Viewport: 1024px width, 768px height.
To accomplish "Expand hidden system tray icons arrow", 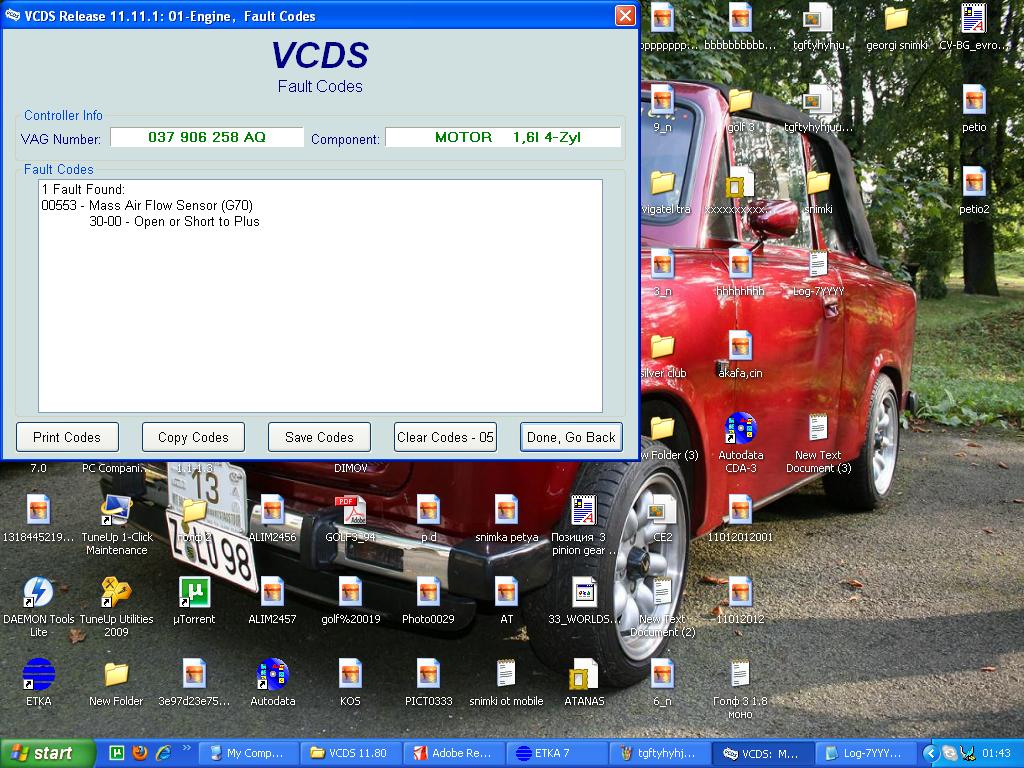I will pyautogui.click(x=931, y=753).
